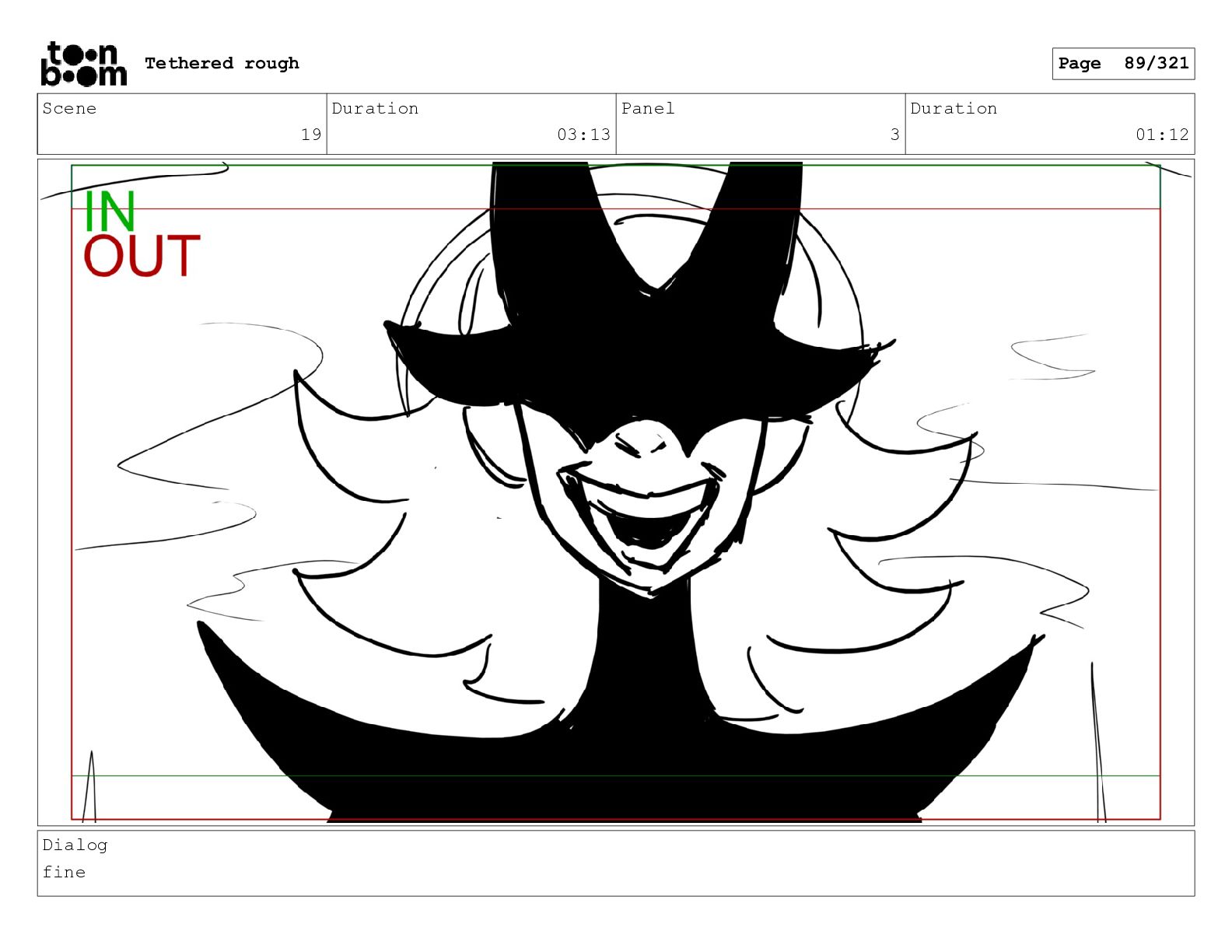1232x952 pixels.
Task: Select the dialog text 'fine'
Action: [x=64, y=872]
